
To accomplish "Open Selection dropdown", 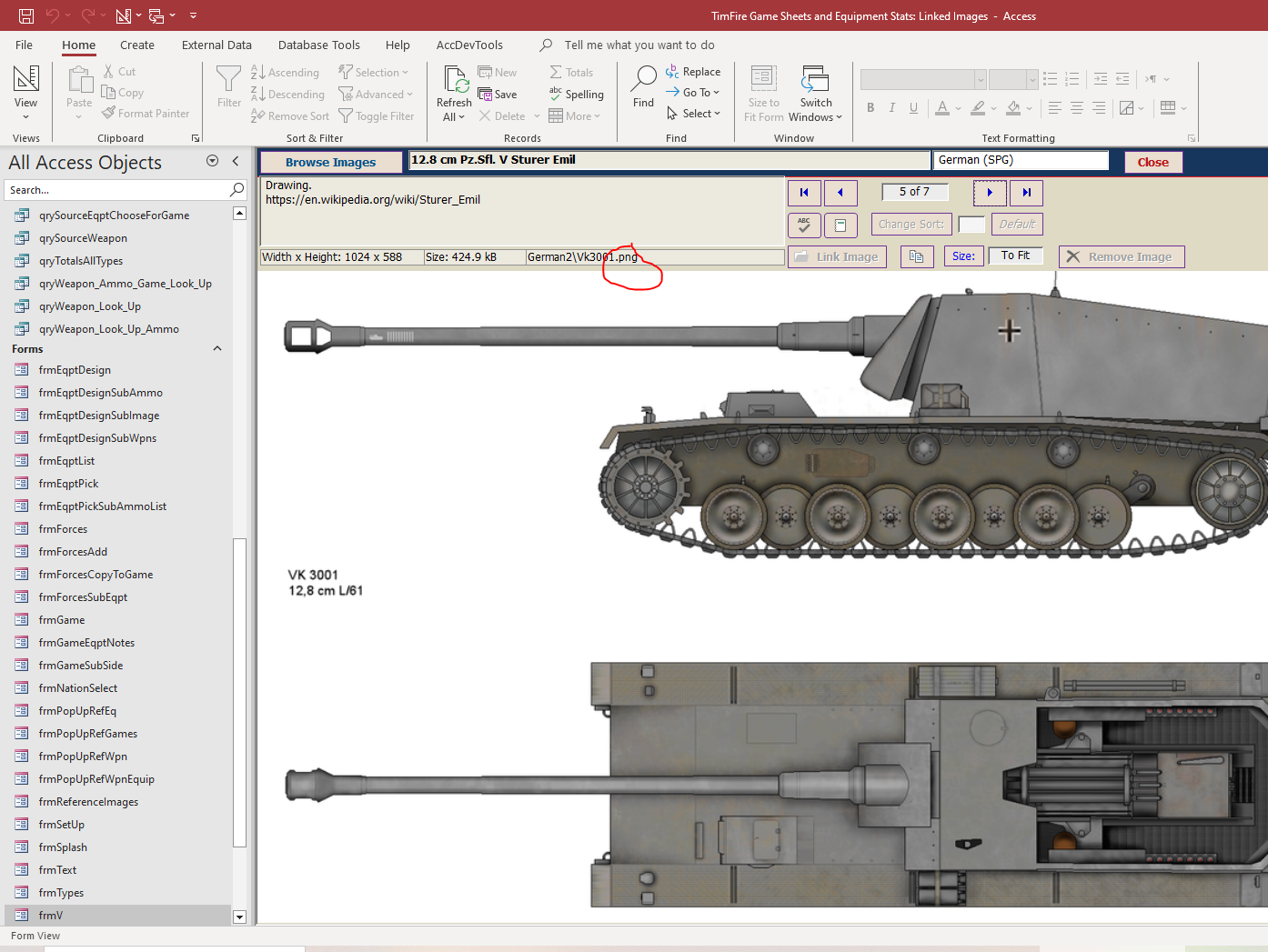I will coord(374,73).
